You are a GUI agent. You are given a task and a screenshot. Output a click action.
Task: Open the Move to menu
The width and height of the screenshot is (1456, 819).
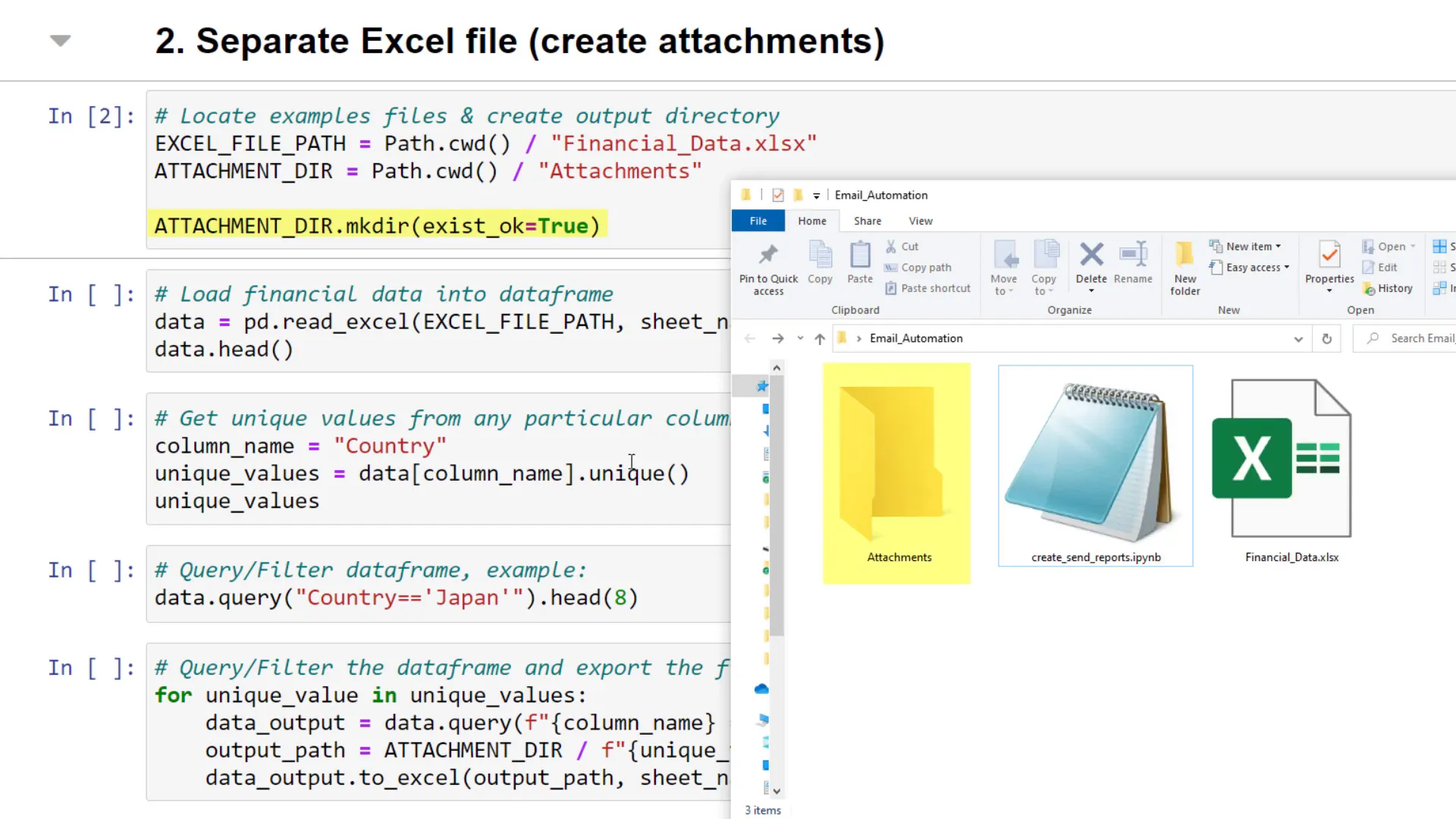tap(1003, 268)
